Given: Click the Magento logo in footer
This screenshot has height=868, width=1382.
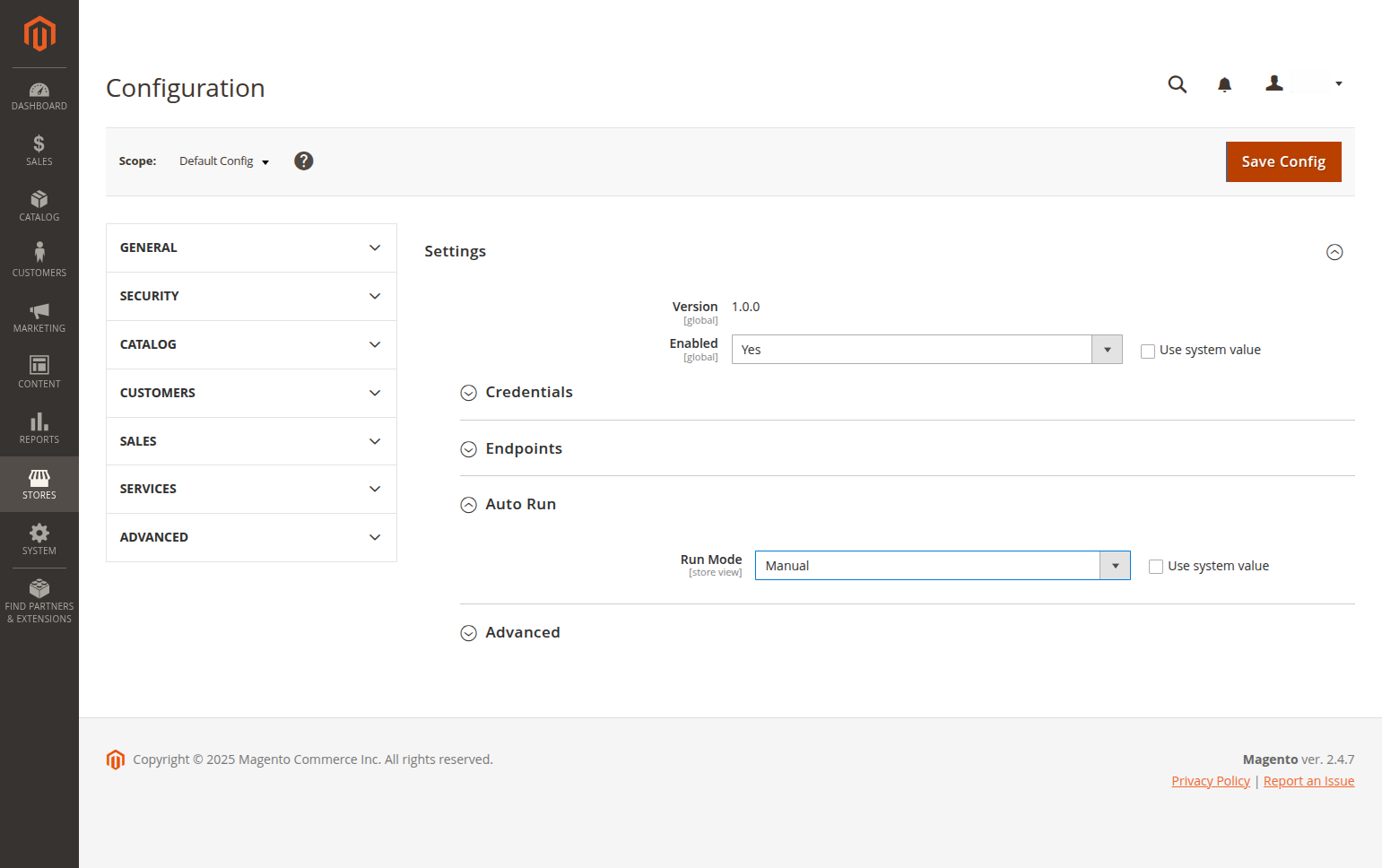Looking at the screenshot, I should pyautogui.click(x=116, y=759).
